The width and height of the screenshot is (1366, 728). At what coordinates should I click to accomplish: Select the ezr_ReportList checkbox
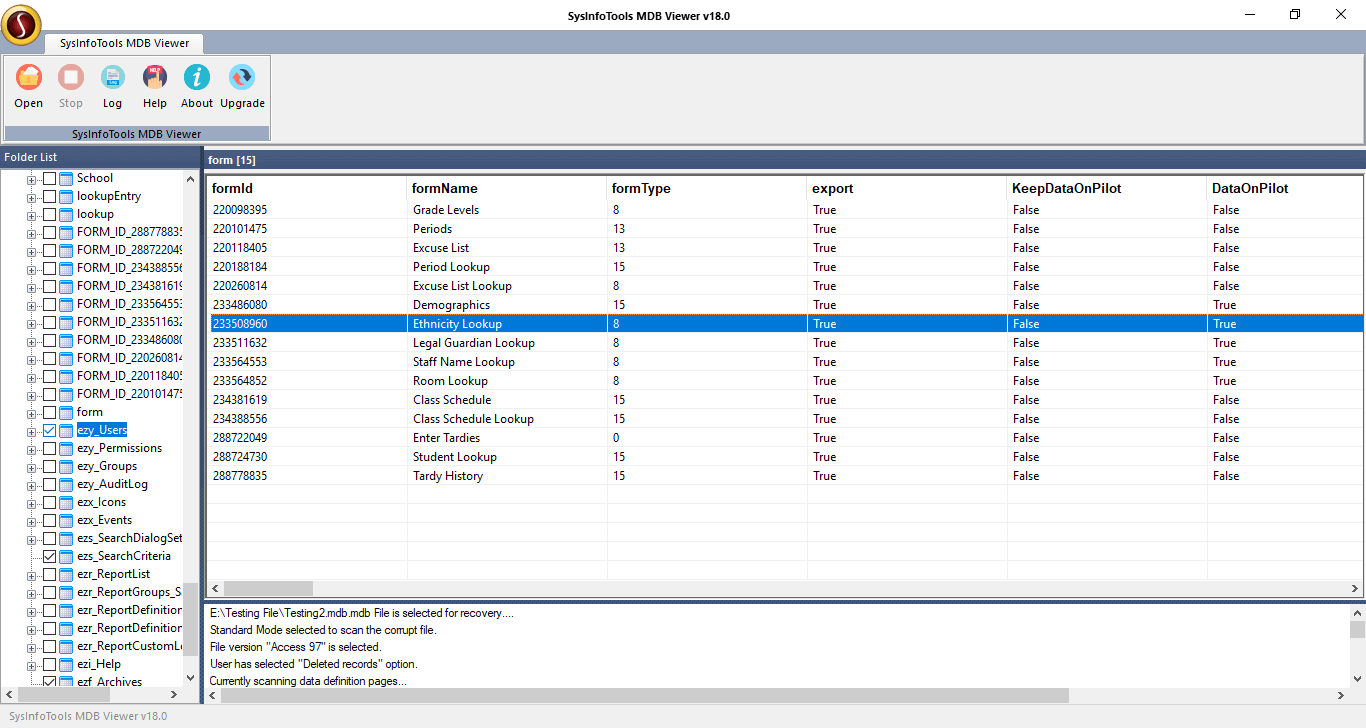(x=49, y=574)
